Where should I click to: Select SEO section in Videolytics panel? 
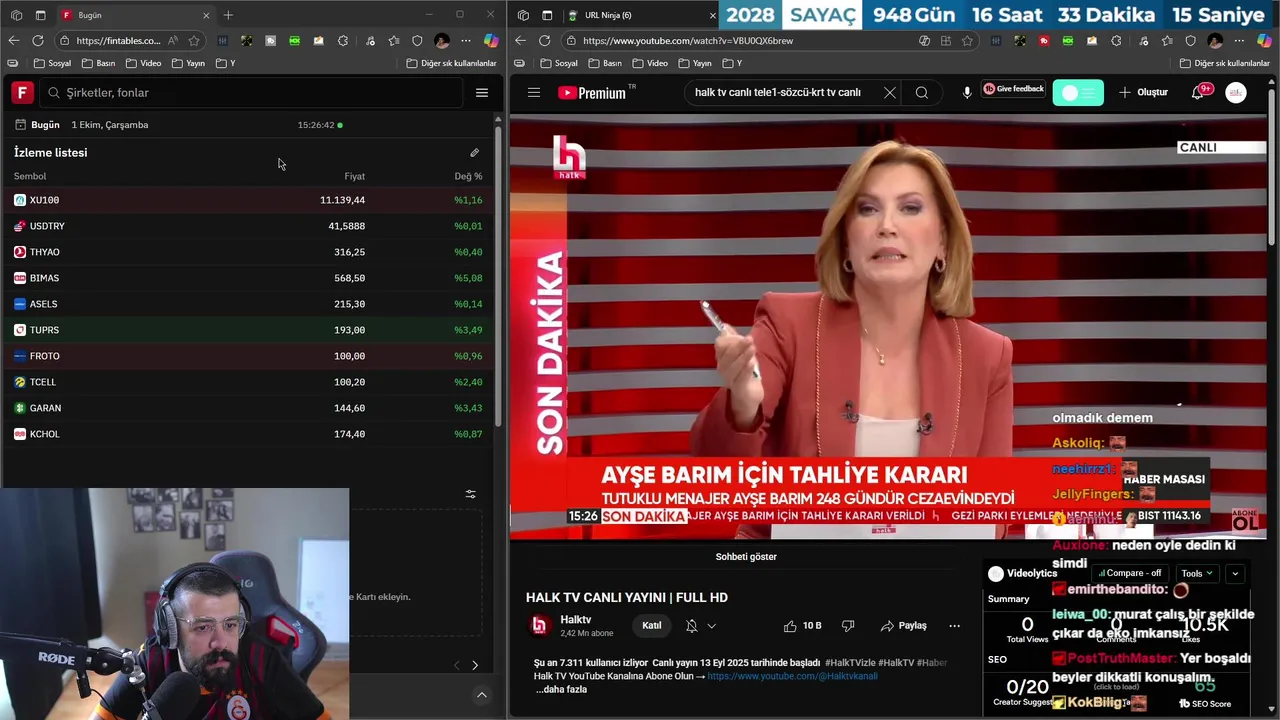[x=997, y=660]
